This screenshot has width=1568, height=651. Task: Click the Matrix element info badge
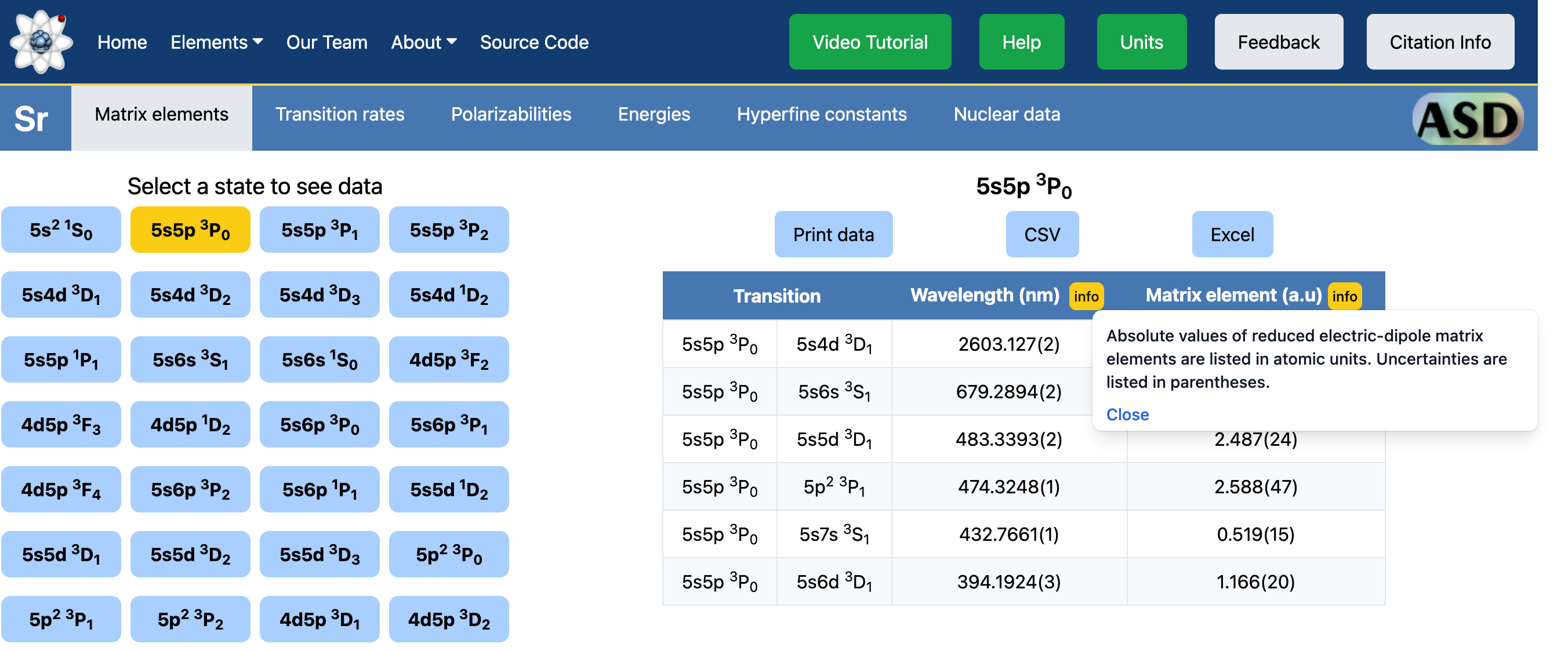1344,296
